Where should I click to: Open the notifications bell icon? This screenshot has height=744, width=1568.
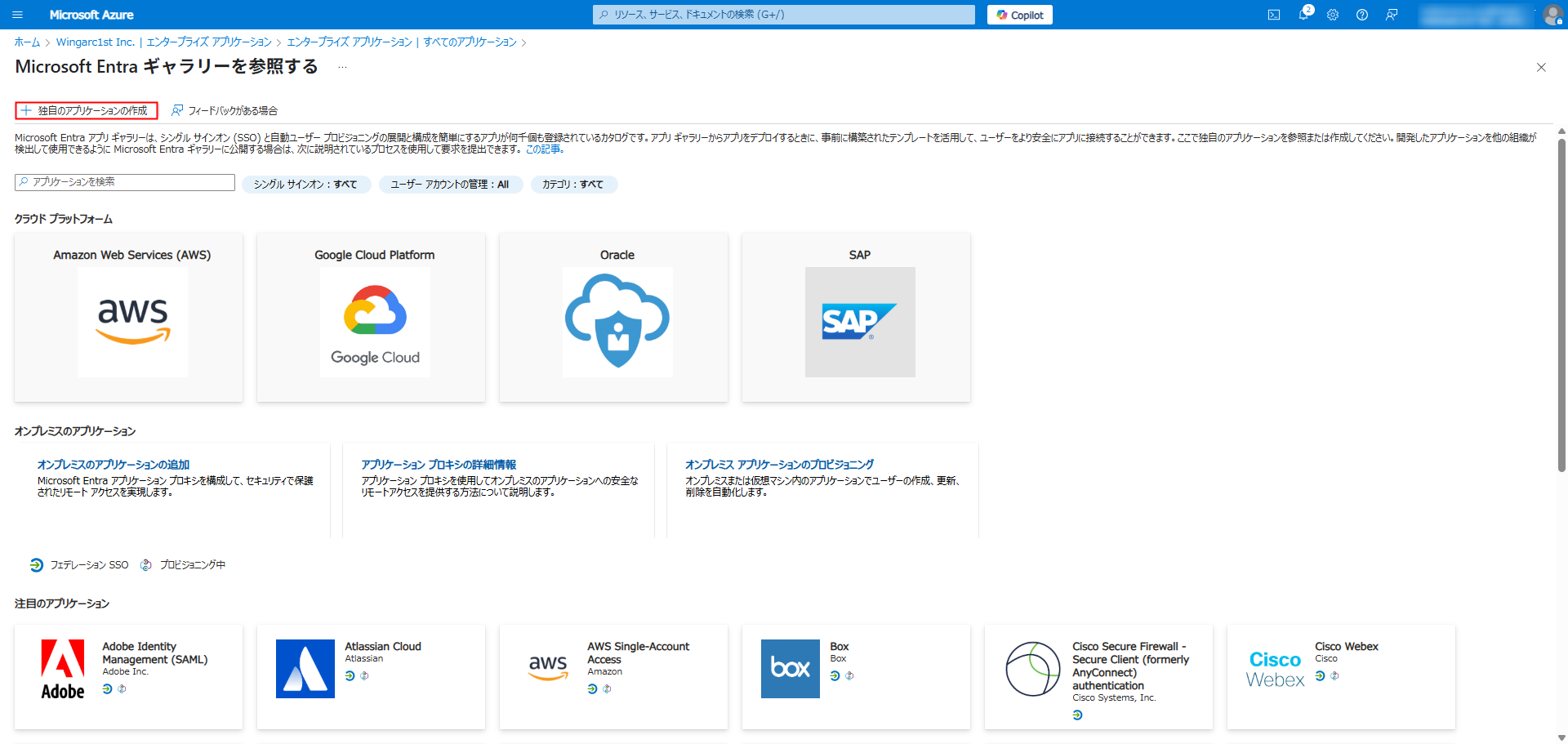pyautogui.click(x=1303, y=15)
